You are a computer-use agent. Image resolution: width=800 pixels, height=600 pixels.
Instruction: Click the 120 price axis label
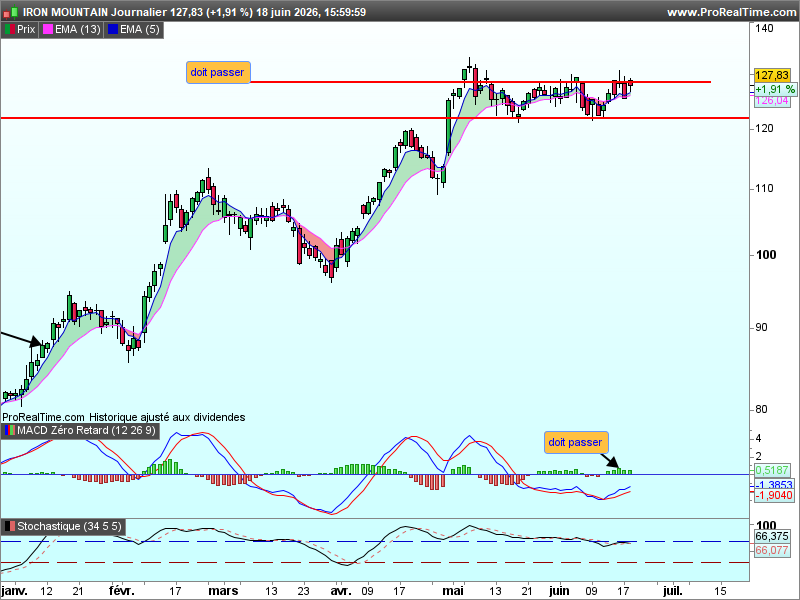tap(764, 129)
